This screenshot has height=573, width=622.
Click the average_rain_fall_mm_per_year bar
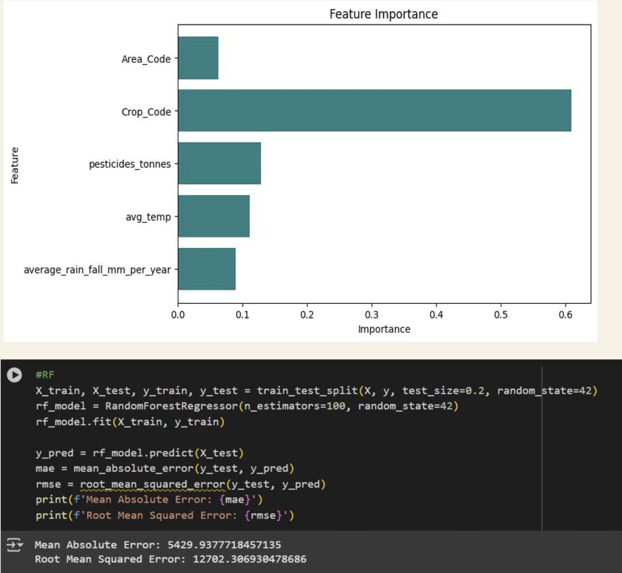pos(207,269)
